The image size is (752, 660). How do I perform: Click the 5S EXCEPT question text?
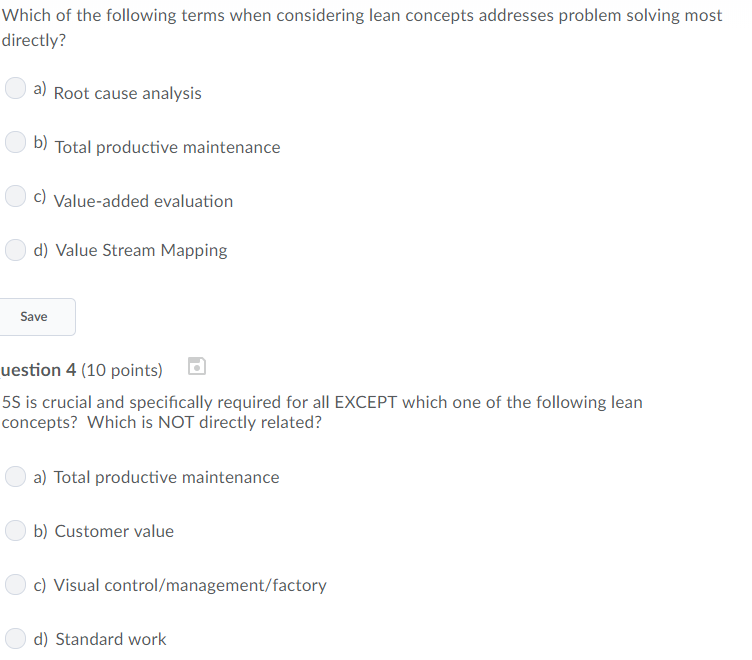click(x=322, y=412)
